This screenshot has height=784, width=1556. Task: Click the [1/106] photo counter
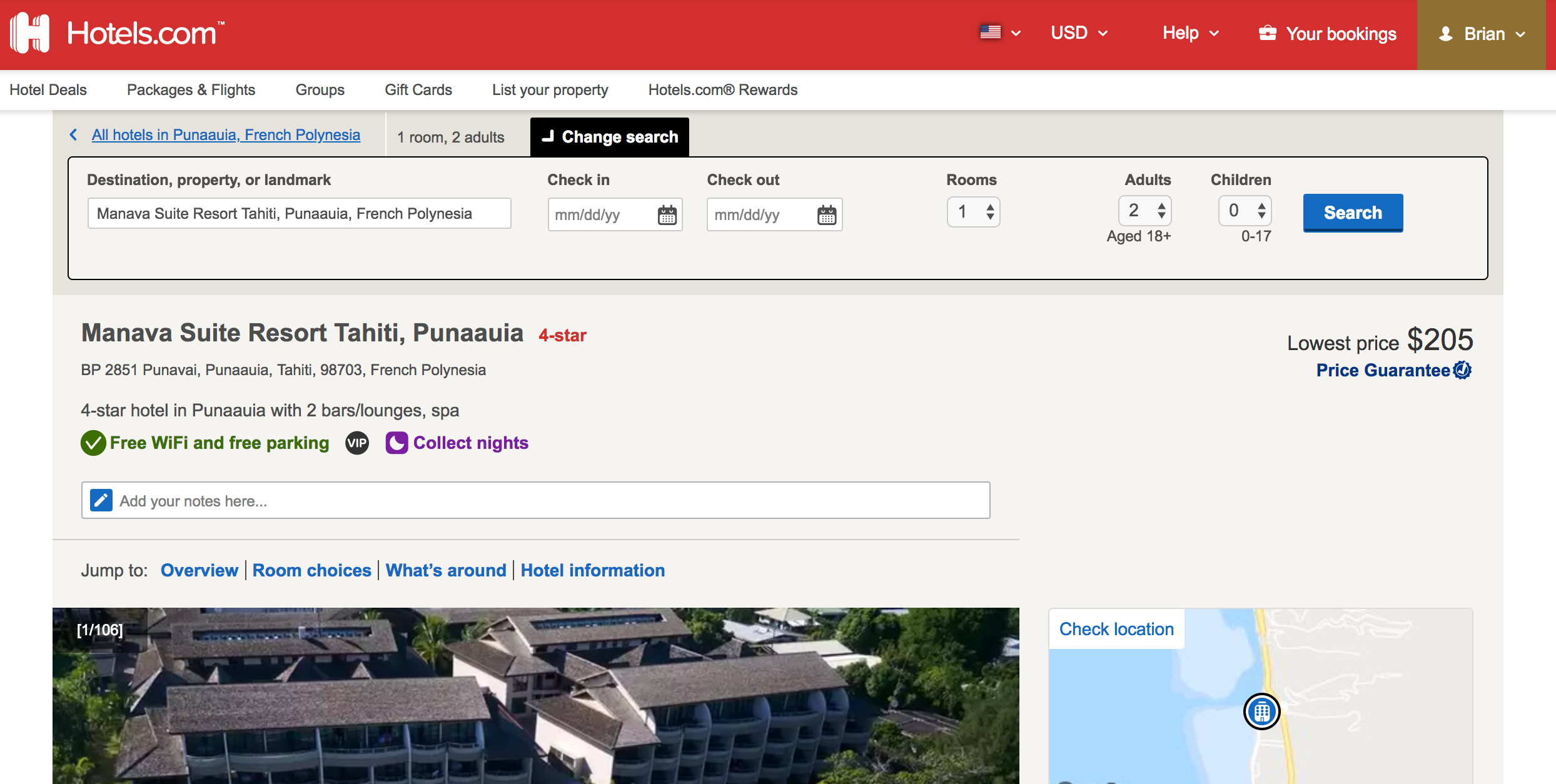click(x=100, y=630)
